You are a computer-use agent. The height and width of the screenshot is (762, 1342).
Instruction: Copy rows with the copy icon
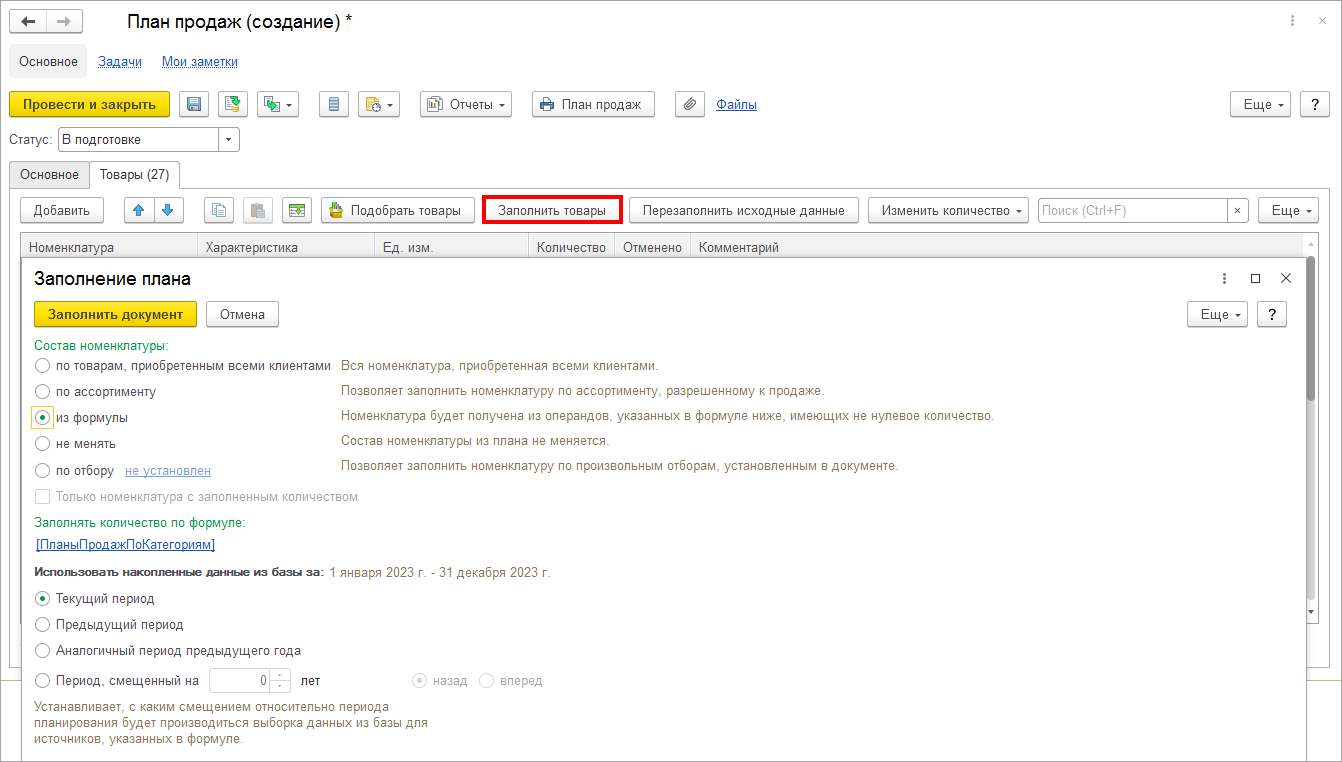[x=219, y=210]
